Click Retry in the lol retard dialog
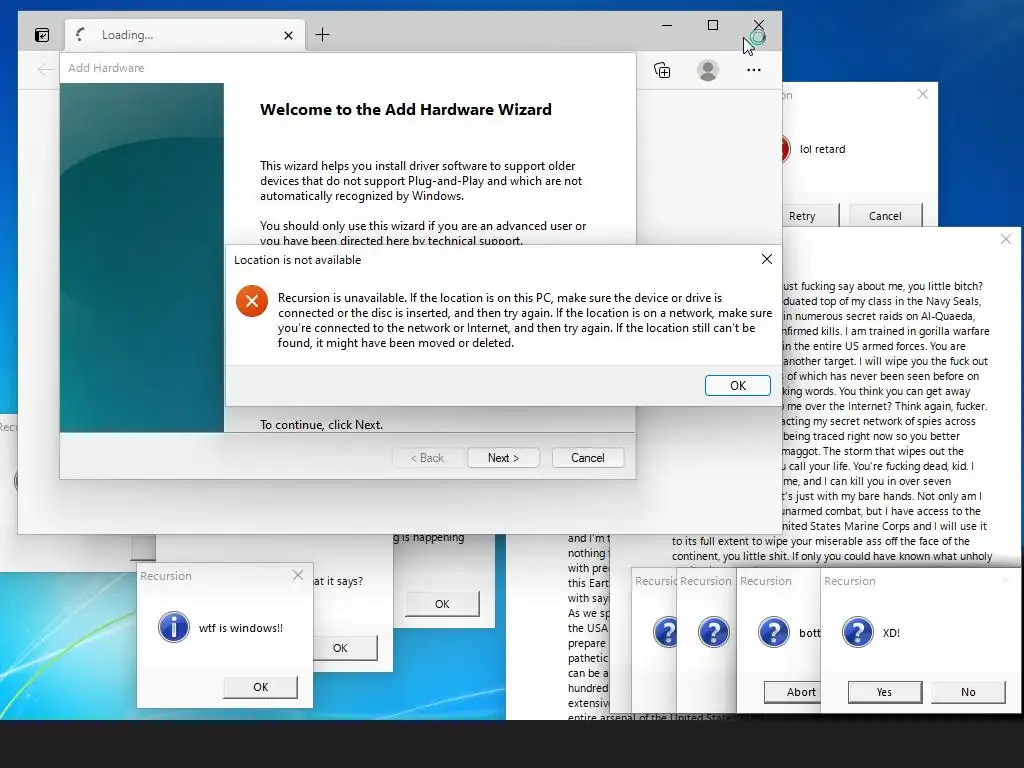The width and height of the screenshot is (1024, 768). (x=810, y=216)
